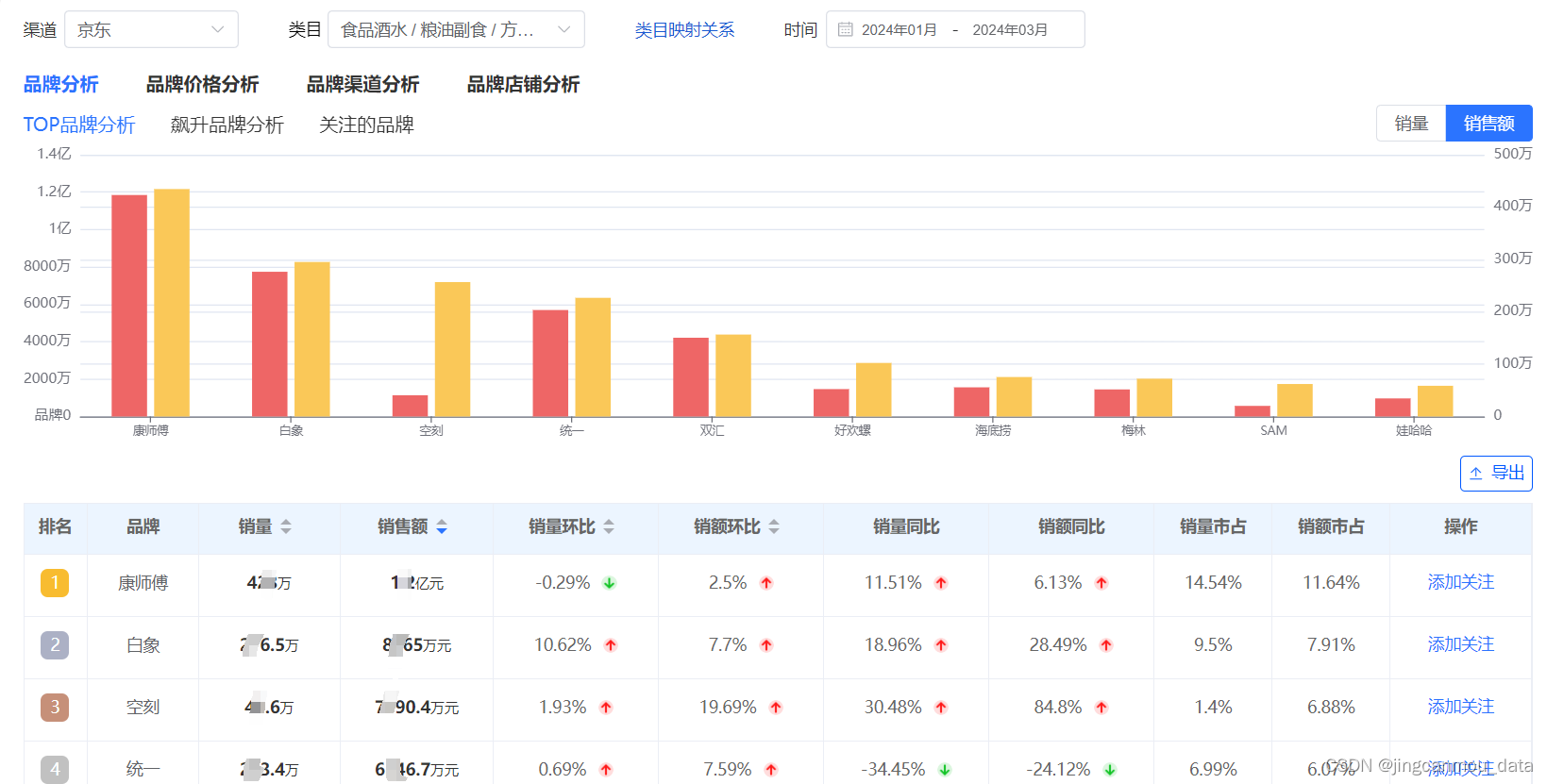Click the red bar for 娃哈哈
Viewport: 1547px width, 784px height.
pyautogui.click(x=1392, y=408)
